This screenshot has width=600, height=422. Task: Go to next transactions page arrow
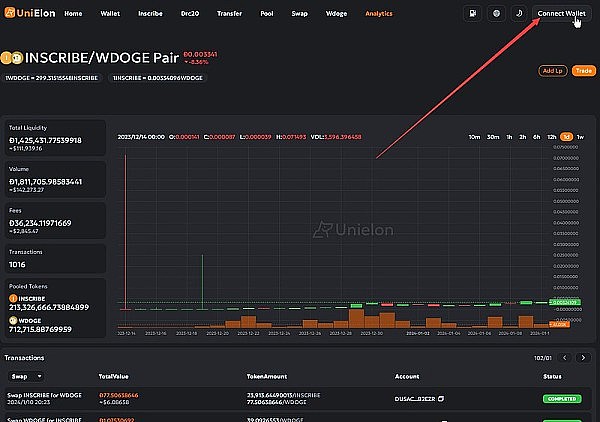point(584,357)
